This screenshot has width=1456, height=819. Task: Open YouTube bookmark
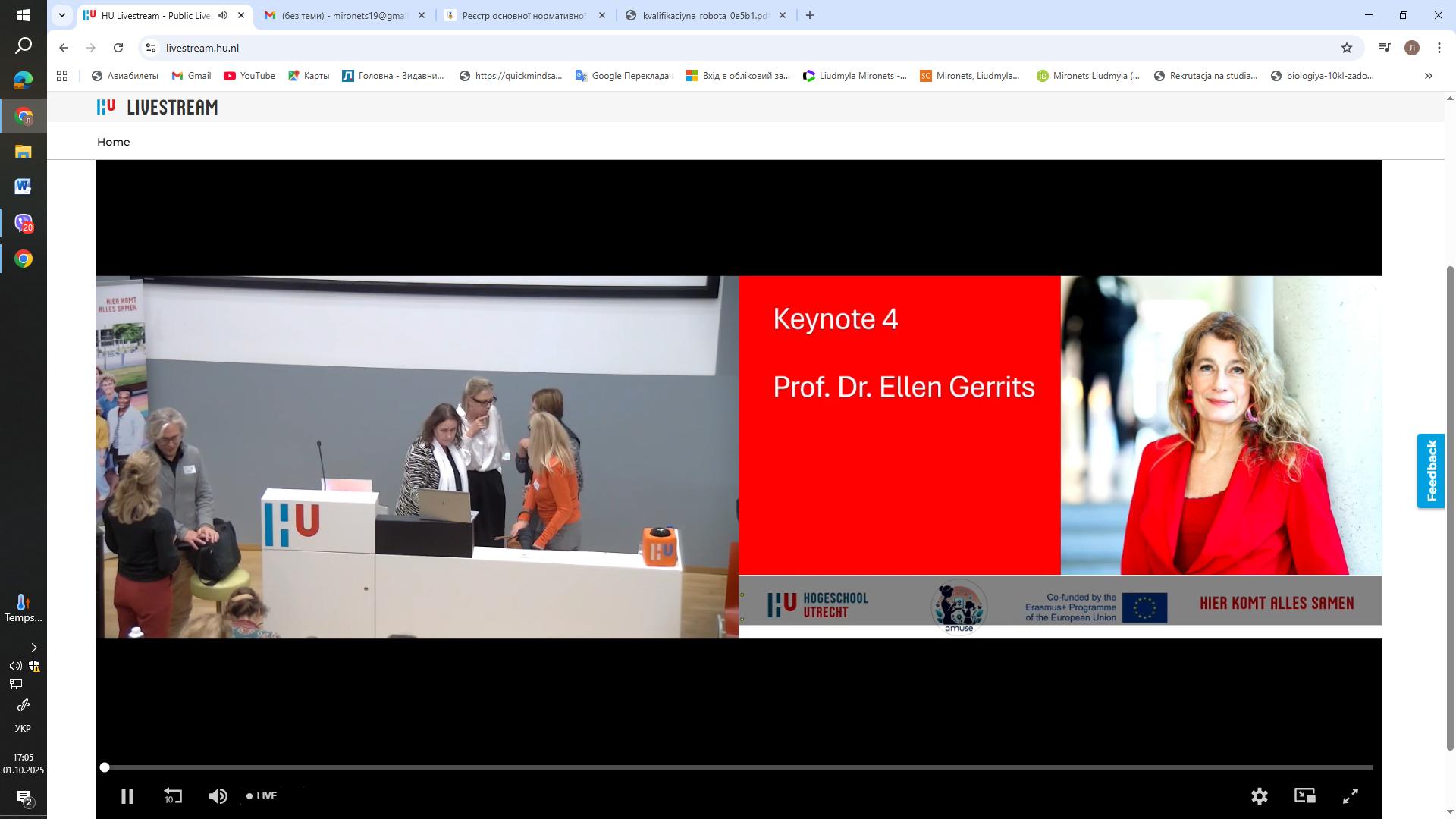click(249, 76)
